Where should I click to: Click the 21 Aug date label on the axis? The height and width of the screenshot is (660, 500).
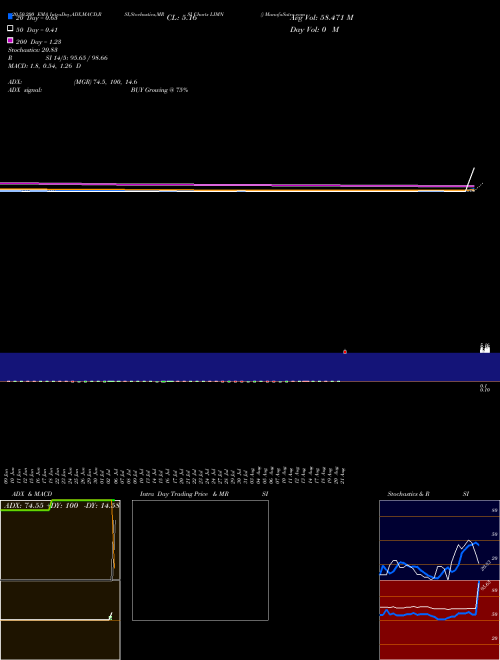343,475
